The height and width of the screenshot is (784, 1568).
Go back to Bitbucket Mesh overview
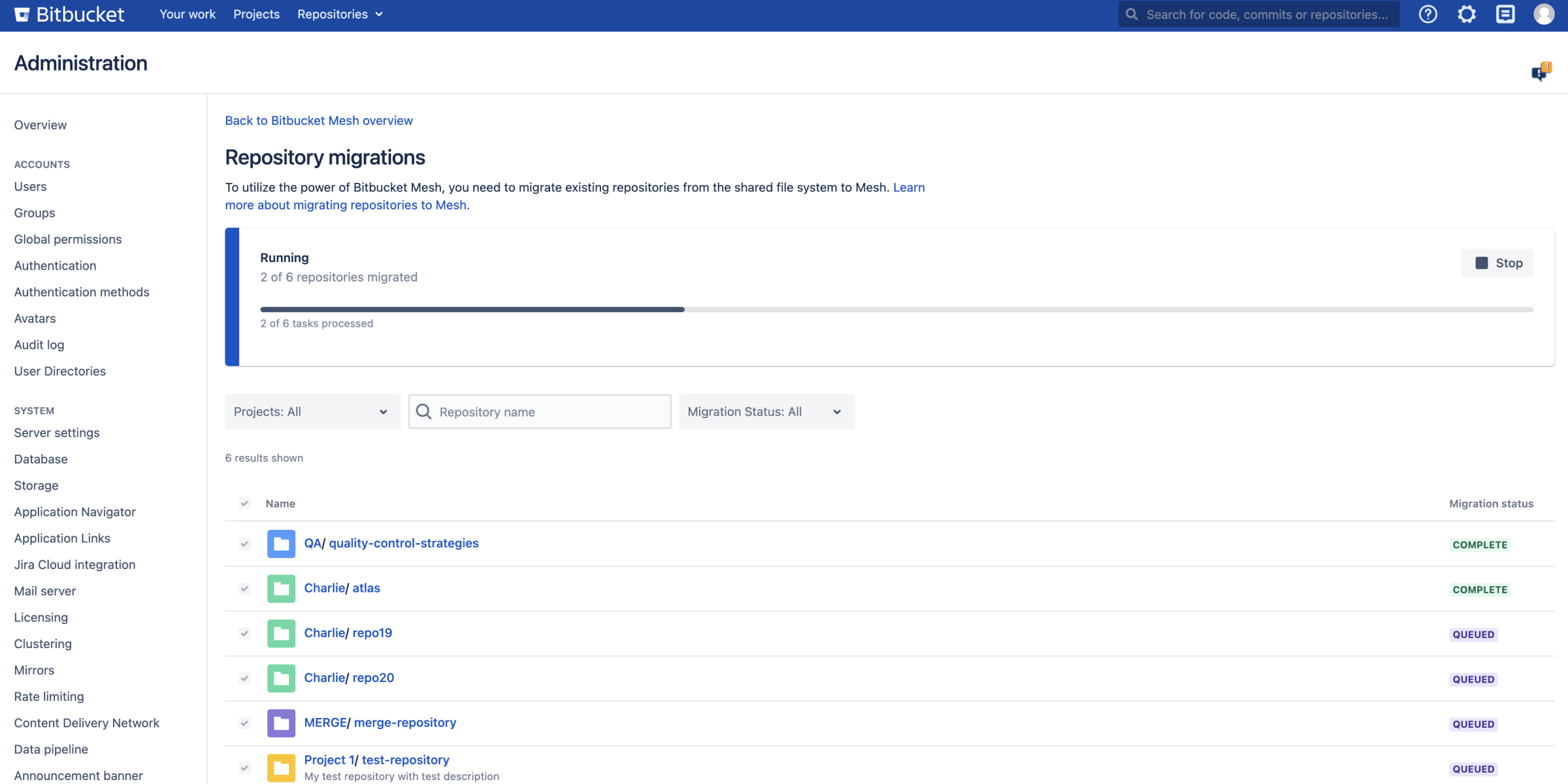(x=319, y=120)
